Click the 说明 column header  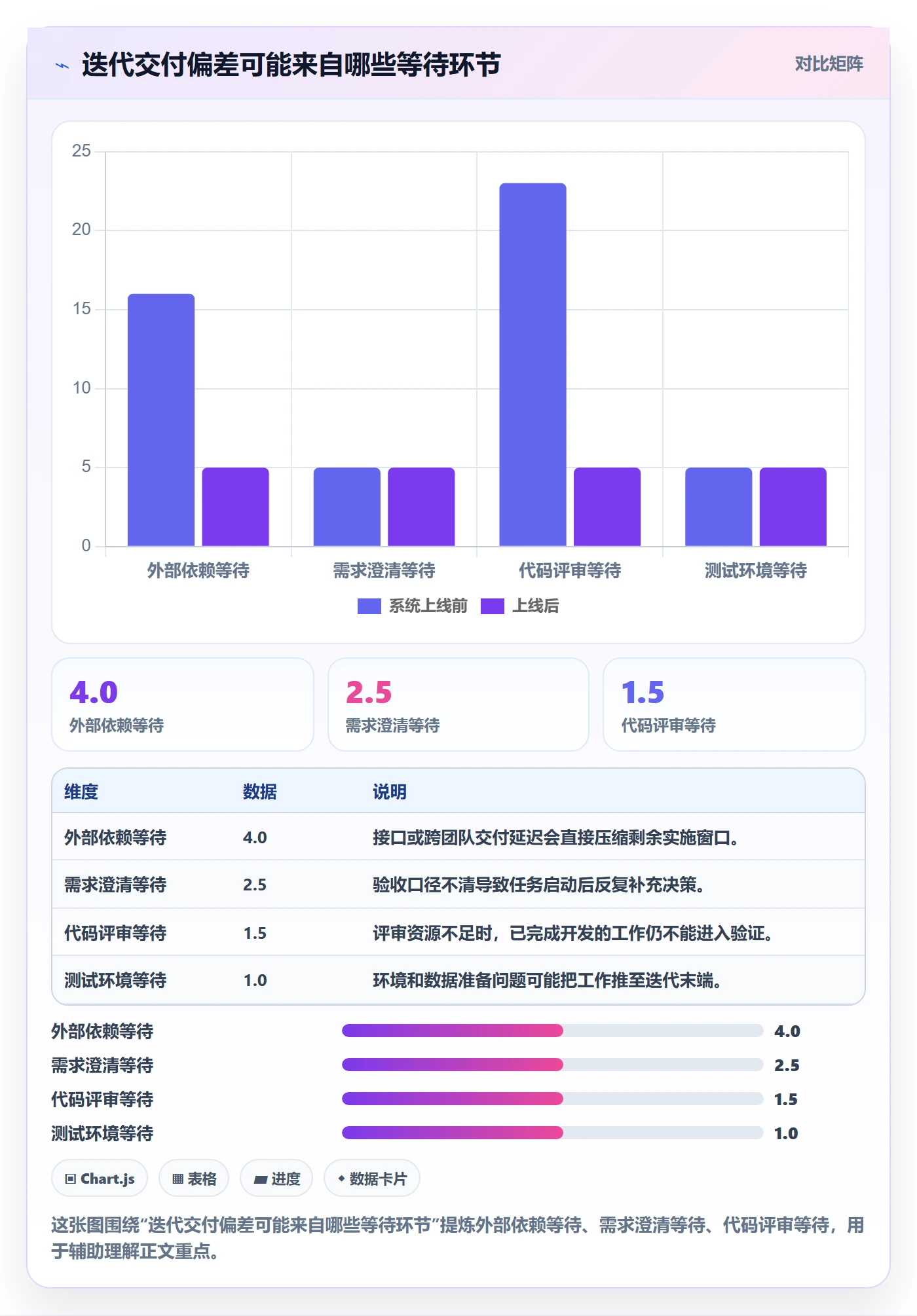(390, 792)
